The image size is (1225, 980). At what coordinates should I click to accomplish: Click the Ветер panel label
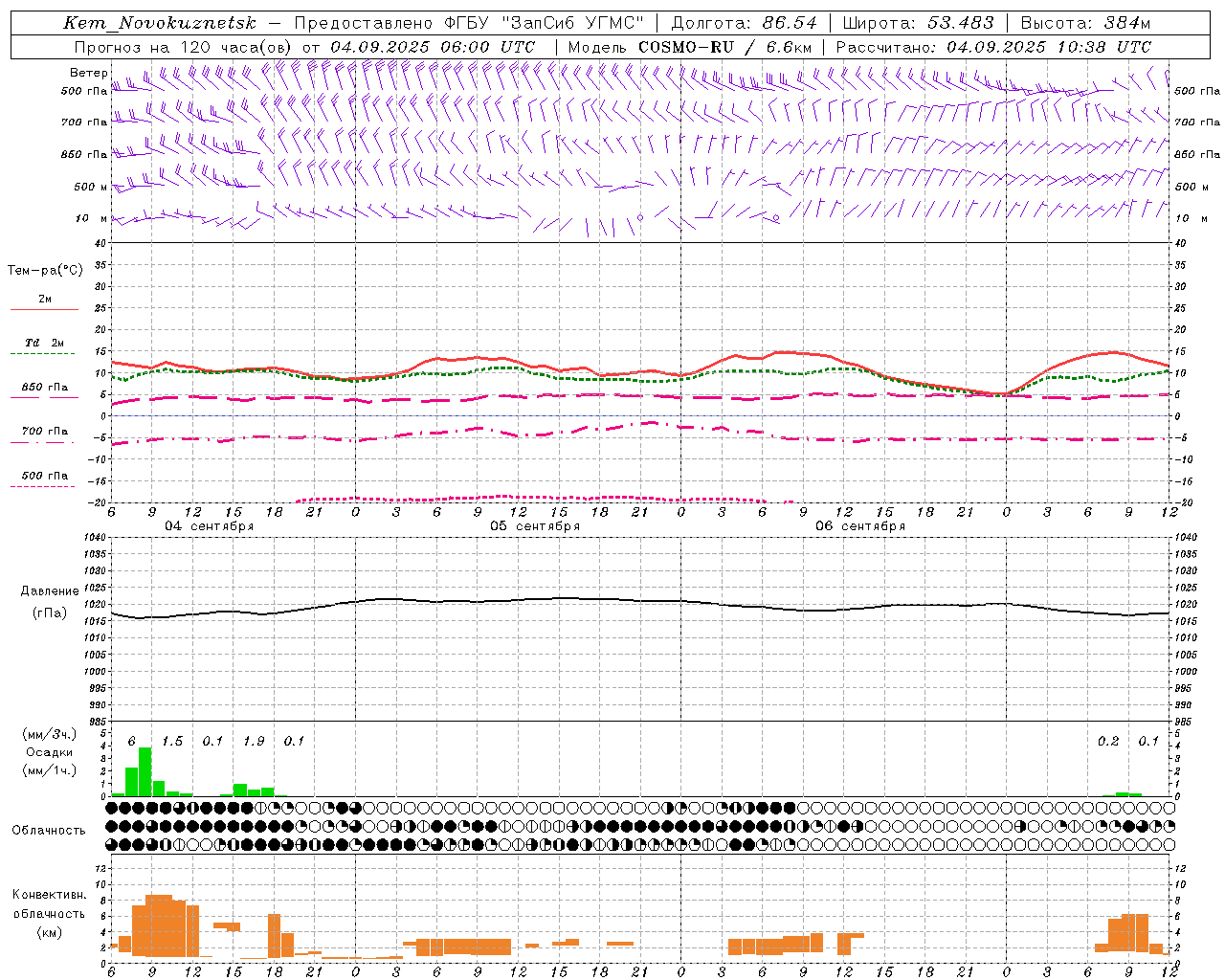point(88,73)
